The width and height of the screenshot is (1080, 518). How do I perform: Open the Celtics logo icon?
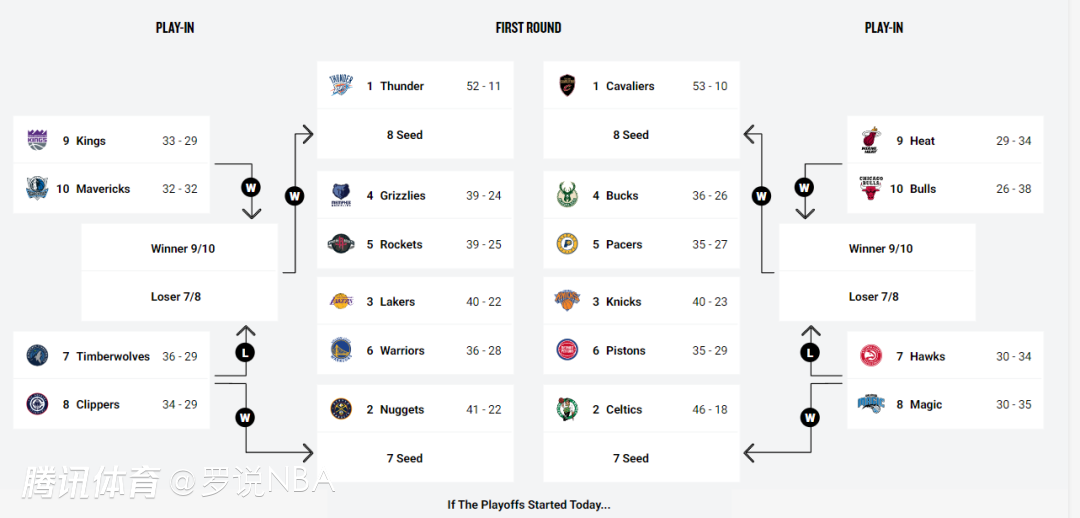pos(567,409)
